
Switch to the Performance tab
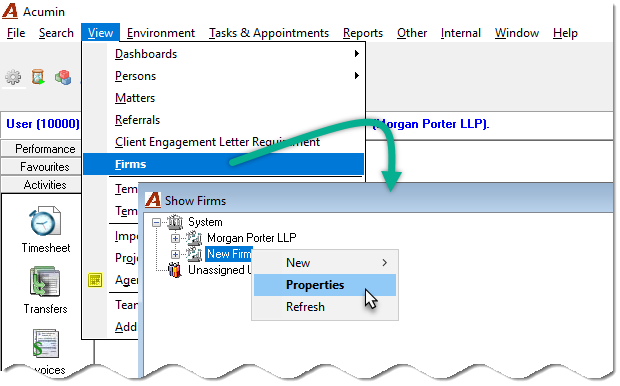[41, 149]
